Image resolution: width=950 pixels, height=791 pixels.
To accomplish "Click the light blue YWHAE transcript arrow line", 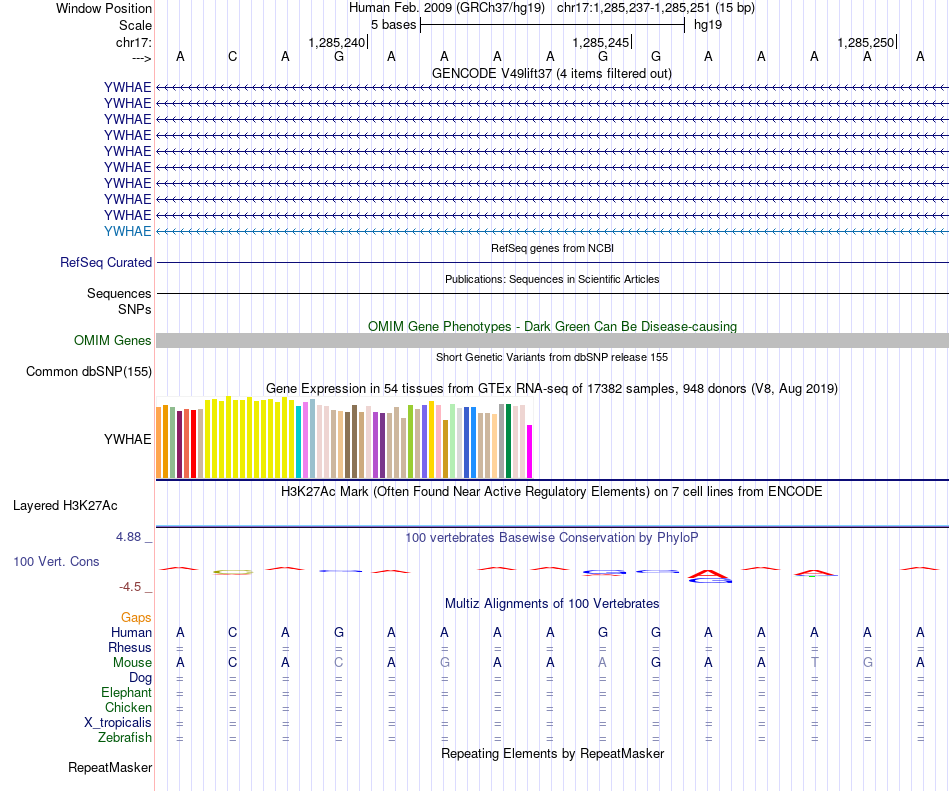I will 553,231.
